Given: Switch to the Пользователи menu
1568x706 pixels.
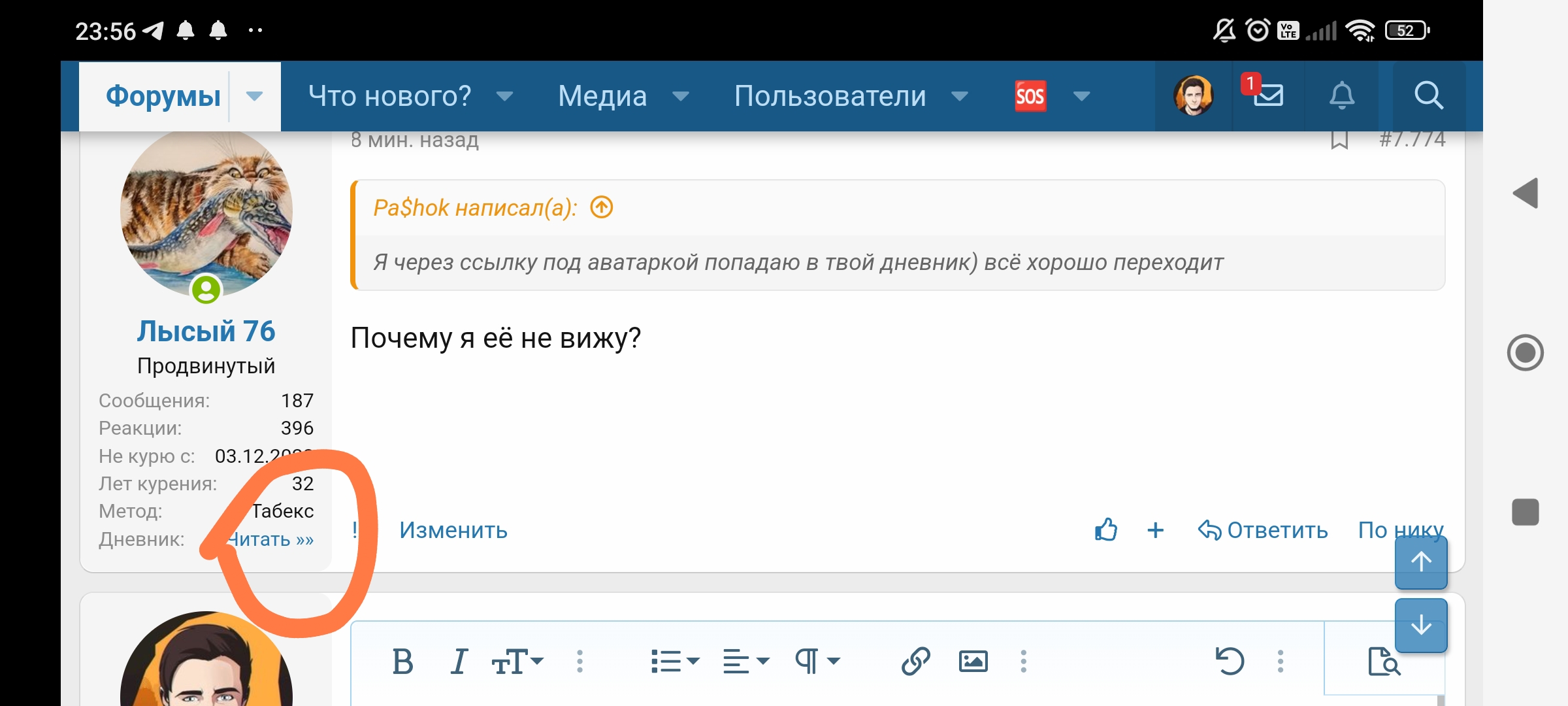Looking at the screenshot, I should (x=830, y=95).
